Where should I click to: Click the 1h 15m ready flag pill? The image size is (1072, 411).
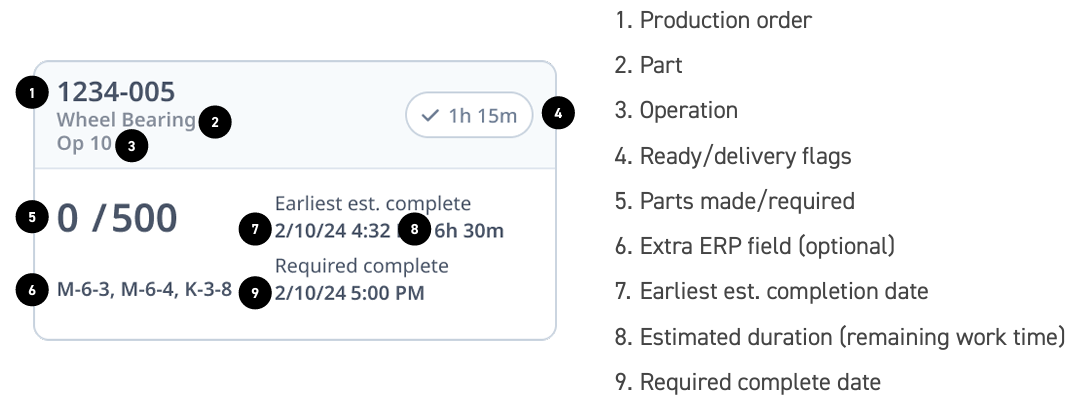pyautogui.click(x=469, y=115)
